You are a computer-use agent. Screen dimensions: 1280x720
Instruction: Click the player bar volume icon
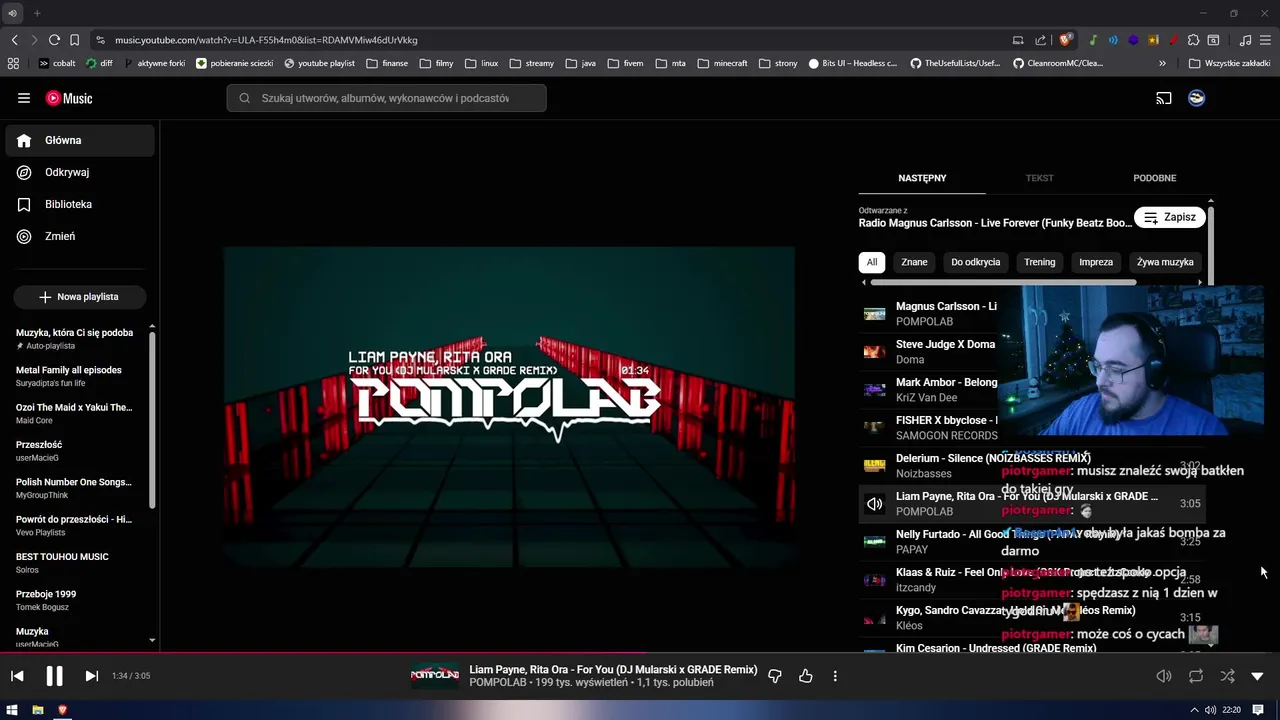(1164, 676)
